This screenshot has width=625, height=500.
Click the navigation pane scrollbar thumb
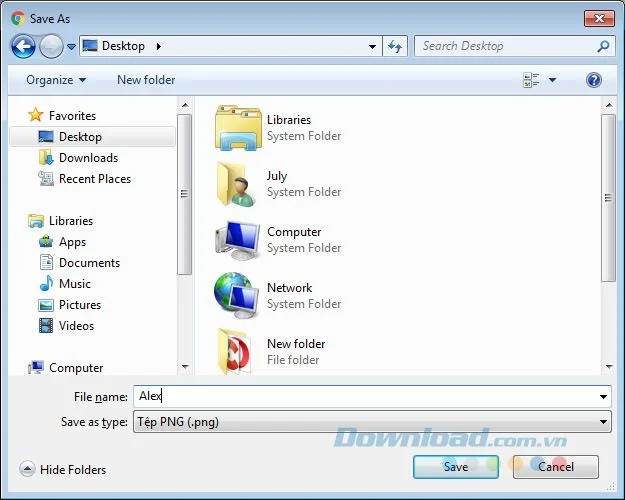point(184,194)
